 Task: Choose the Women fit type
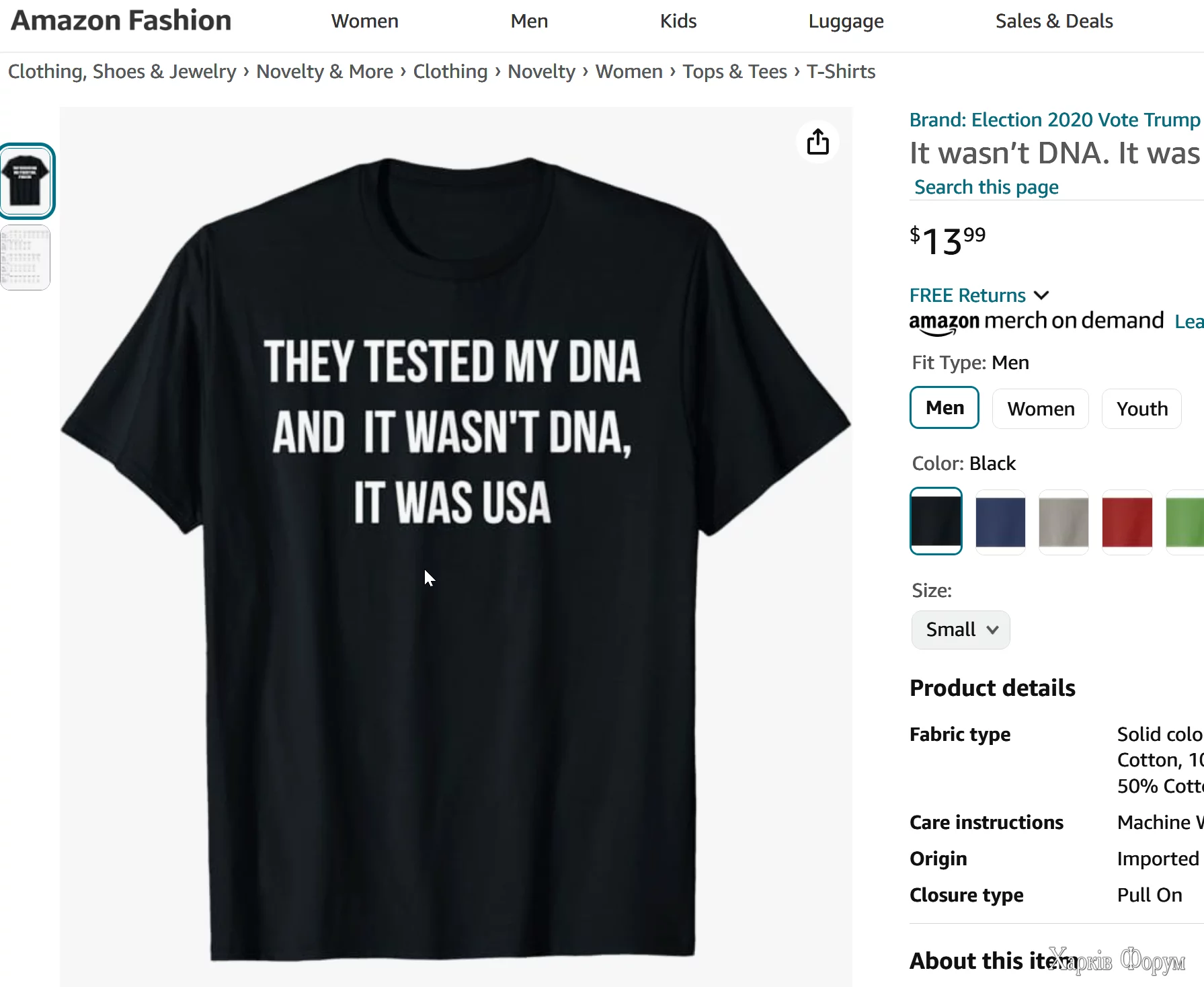[x=1040, y=409]
